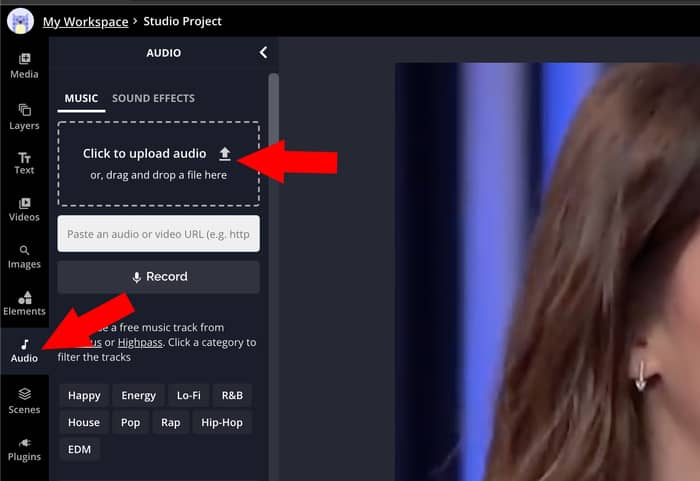
Task: Select the Text tool in sidebar
Action: 24,163
